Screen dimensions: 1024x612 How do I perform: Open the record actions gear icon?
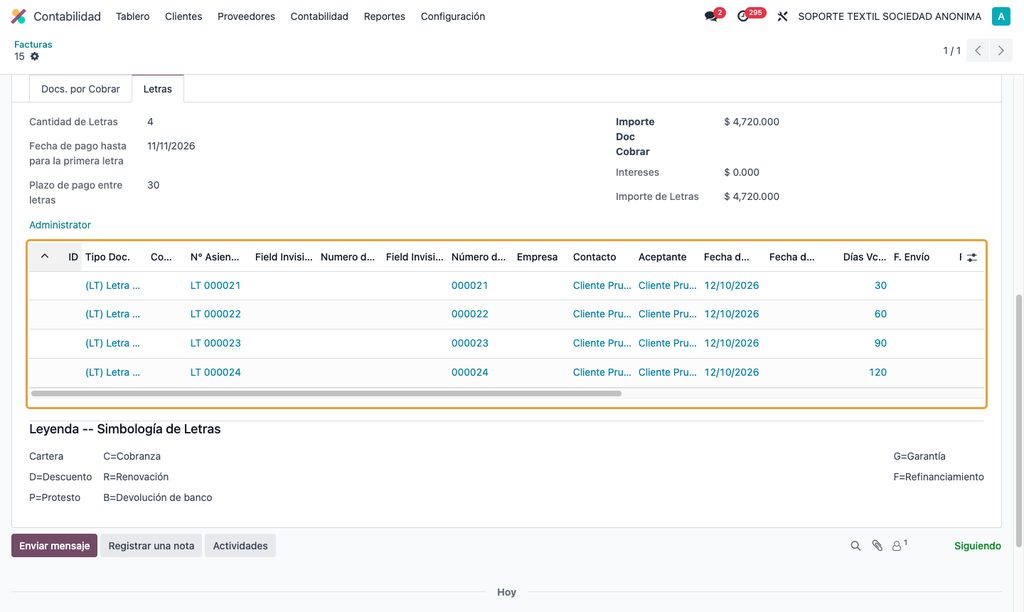(x=35, y=56)
